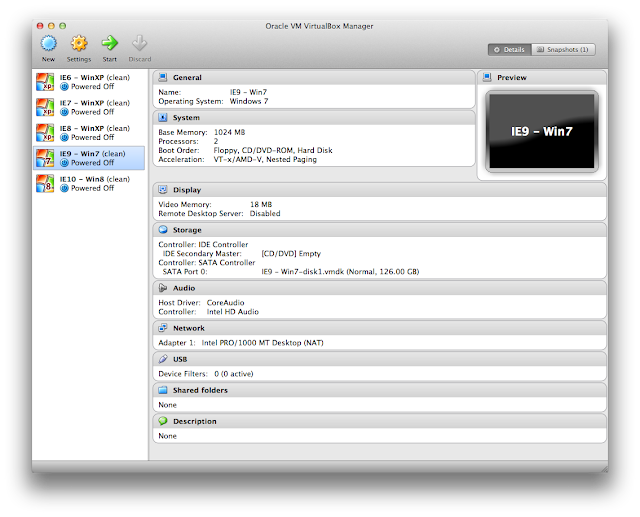
Task: Open the Description section header link
Action: tap(195, 422)
